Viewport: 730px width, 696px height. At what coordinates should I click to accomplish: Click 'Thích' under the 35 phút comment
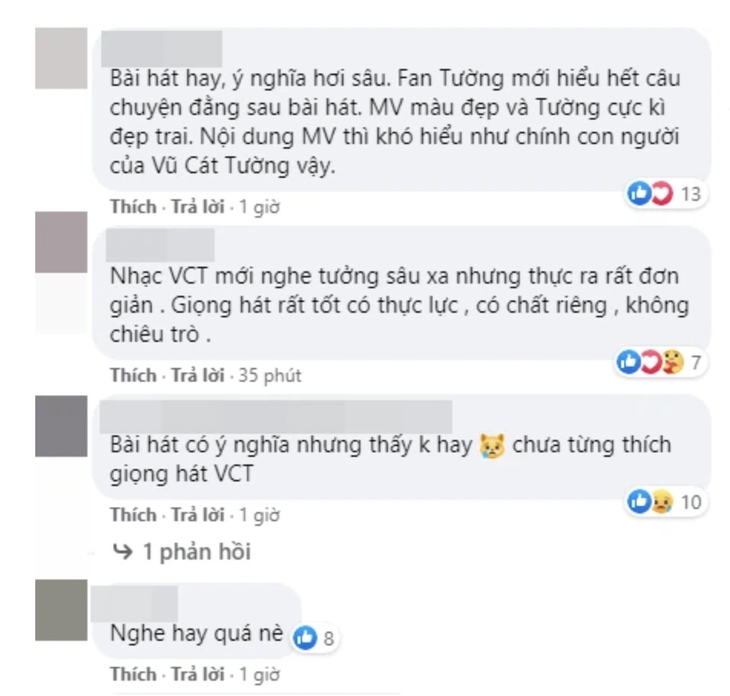click(x=133, y=375)
